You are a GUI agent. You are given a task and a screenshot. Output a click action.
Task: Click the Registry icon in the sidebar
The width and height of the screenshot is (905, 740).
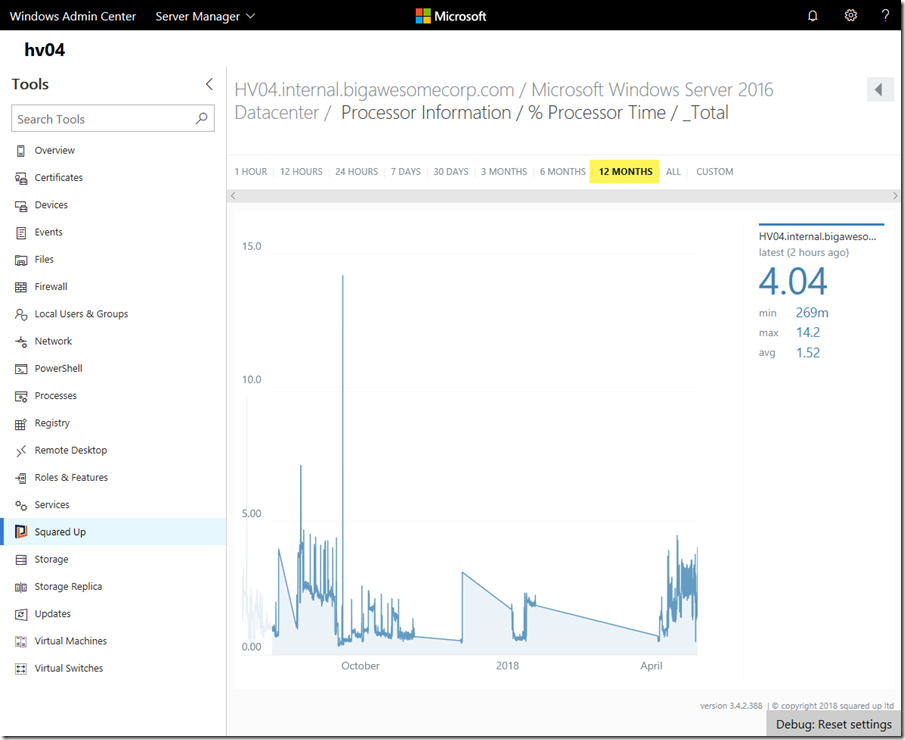coord(21,424)
